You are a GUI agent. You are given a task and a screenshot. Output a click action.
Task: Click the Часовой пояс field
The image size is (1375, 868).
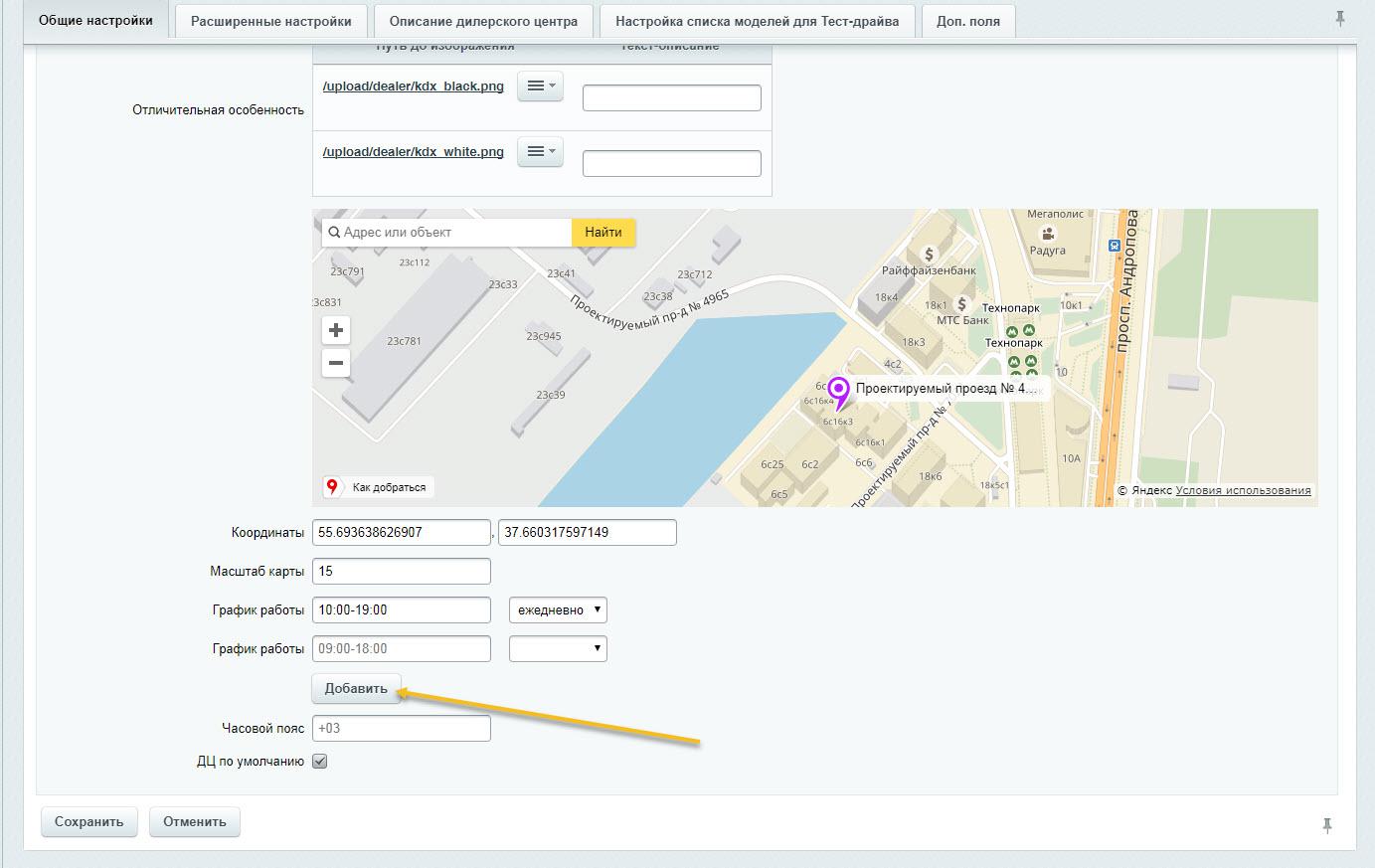[x=402, y=729]
